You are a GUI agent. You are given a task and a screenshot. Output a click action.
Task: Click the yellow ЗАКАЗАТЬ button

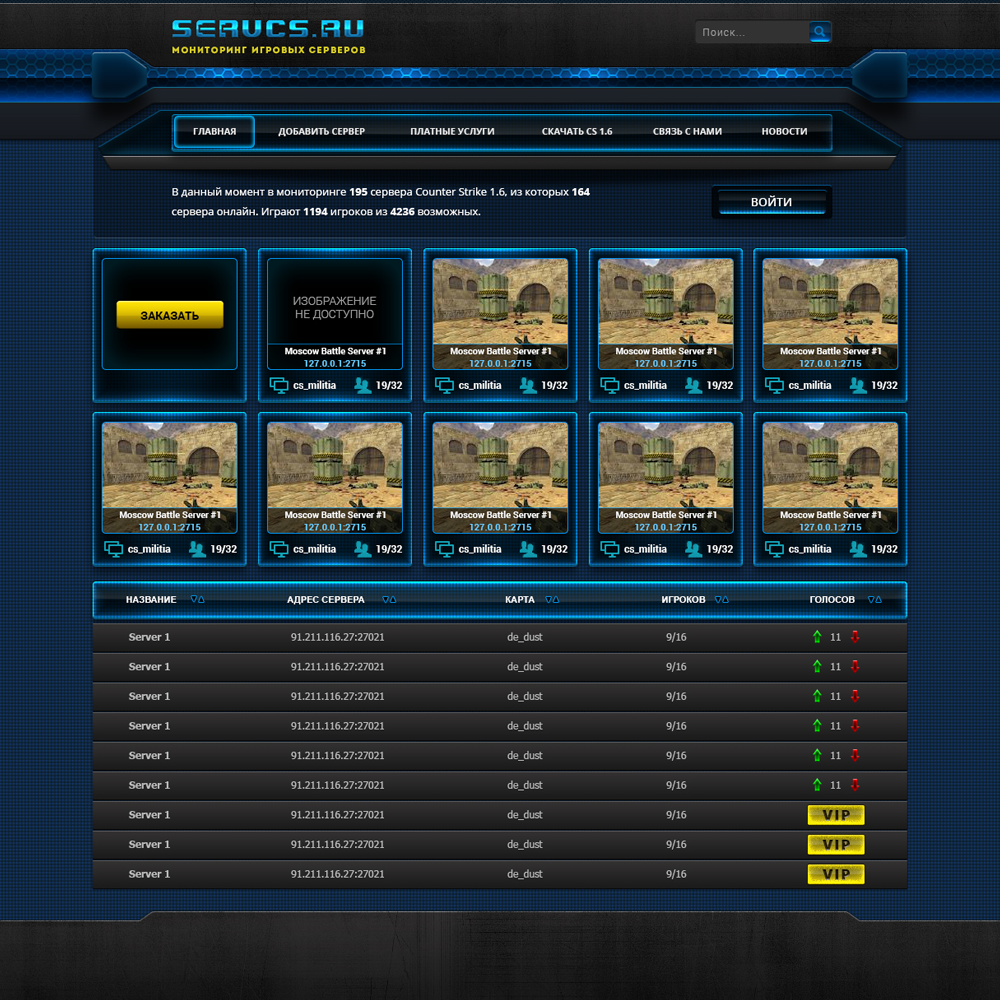pyautogui.click(x=170, y=315)
